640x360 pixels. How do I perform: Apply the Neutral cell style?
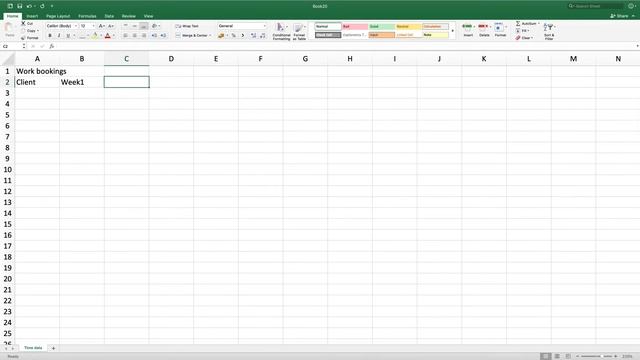[x=409, y=27]
